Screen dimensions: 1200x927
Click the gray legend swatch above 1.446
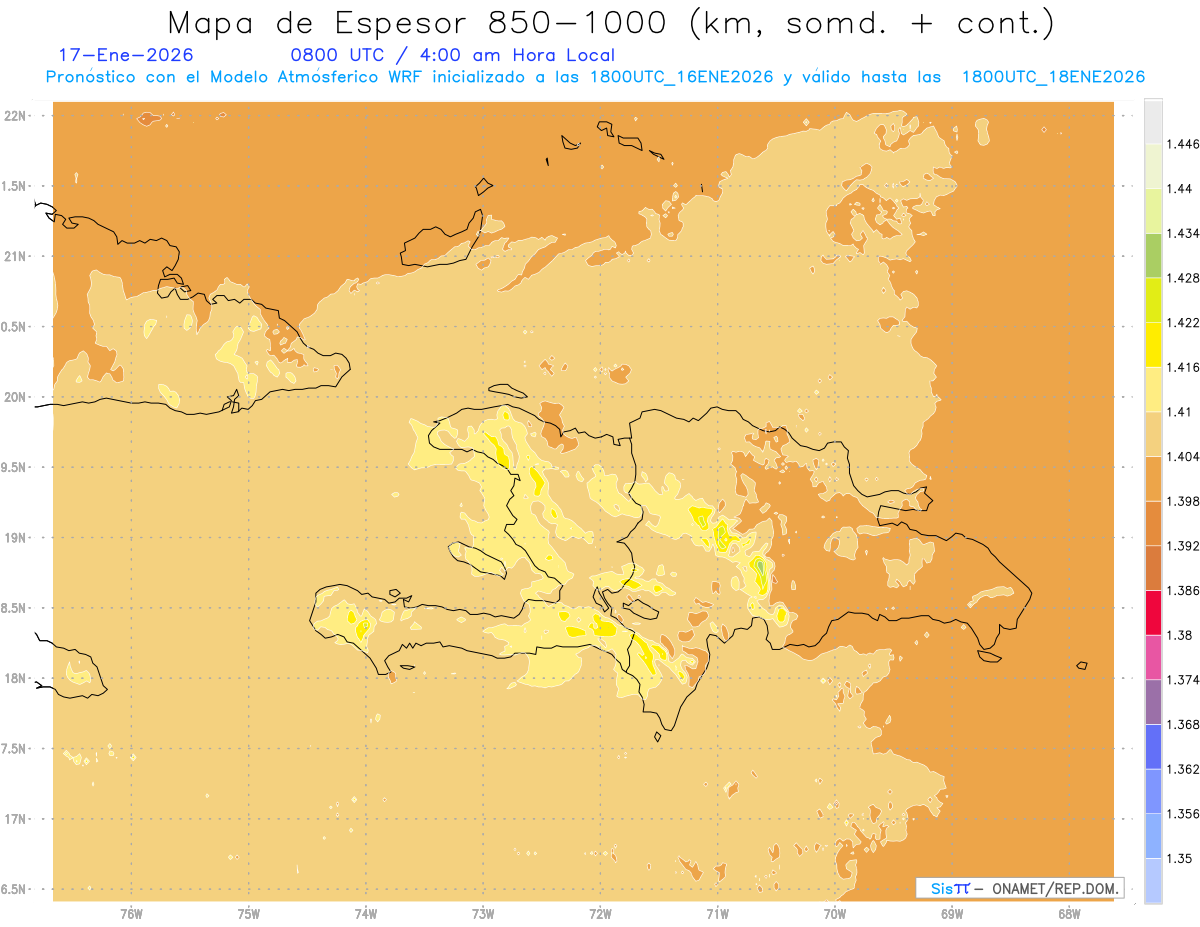(x=1153, y=121)
